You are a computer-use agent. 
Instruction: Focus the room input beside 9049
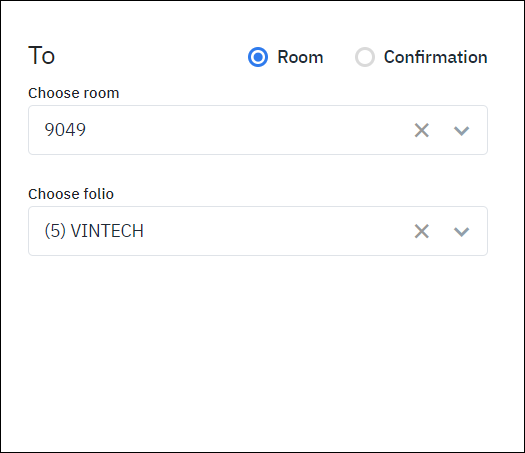(248, 130)
